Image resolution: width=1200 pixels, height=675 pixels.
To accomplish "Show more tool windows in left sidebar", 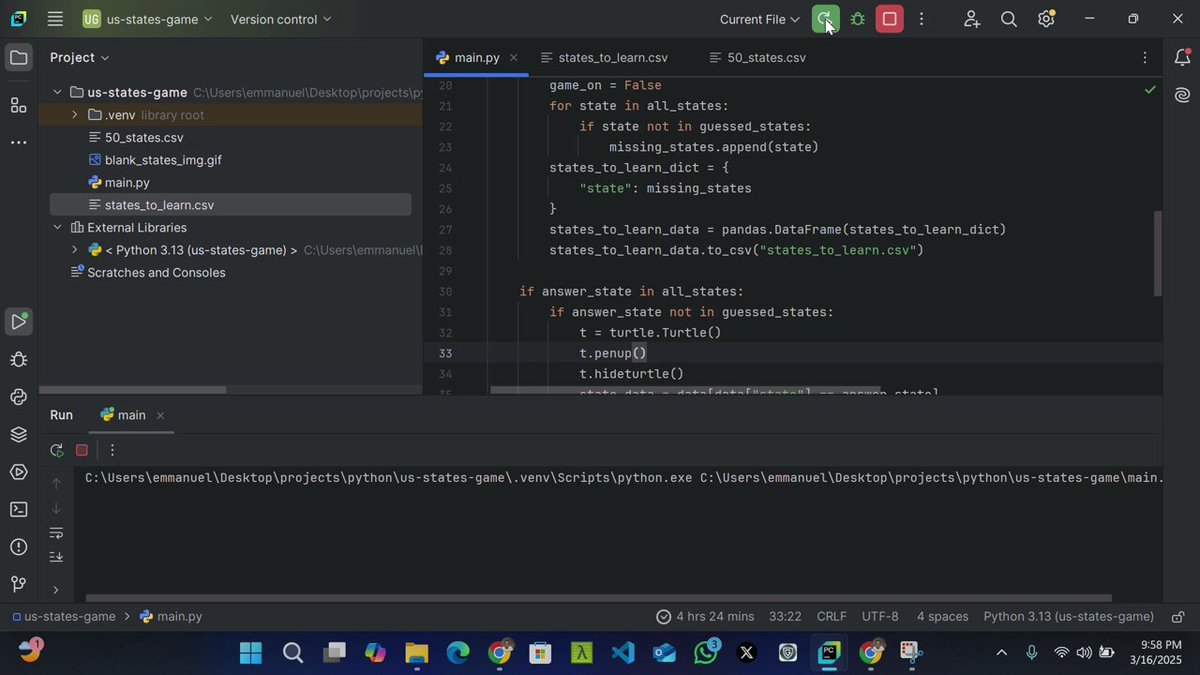I will [x=18, y=143].
